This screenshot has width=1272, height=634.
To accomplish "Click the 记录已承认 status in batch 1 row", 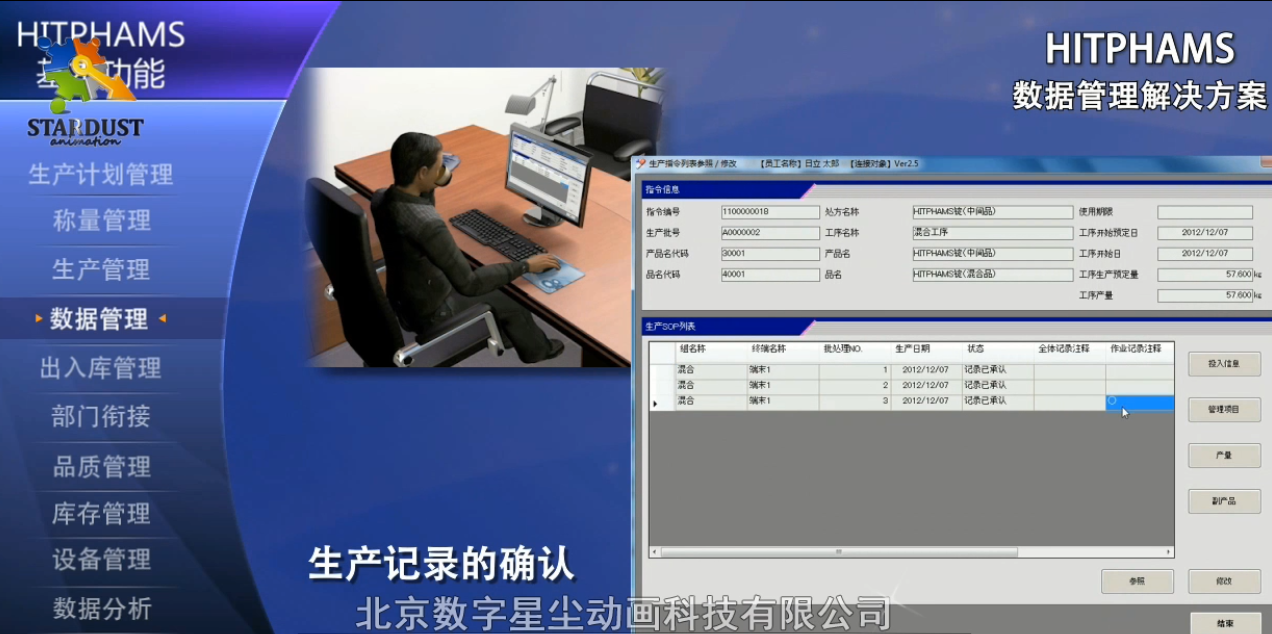I will click(998, 370).
